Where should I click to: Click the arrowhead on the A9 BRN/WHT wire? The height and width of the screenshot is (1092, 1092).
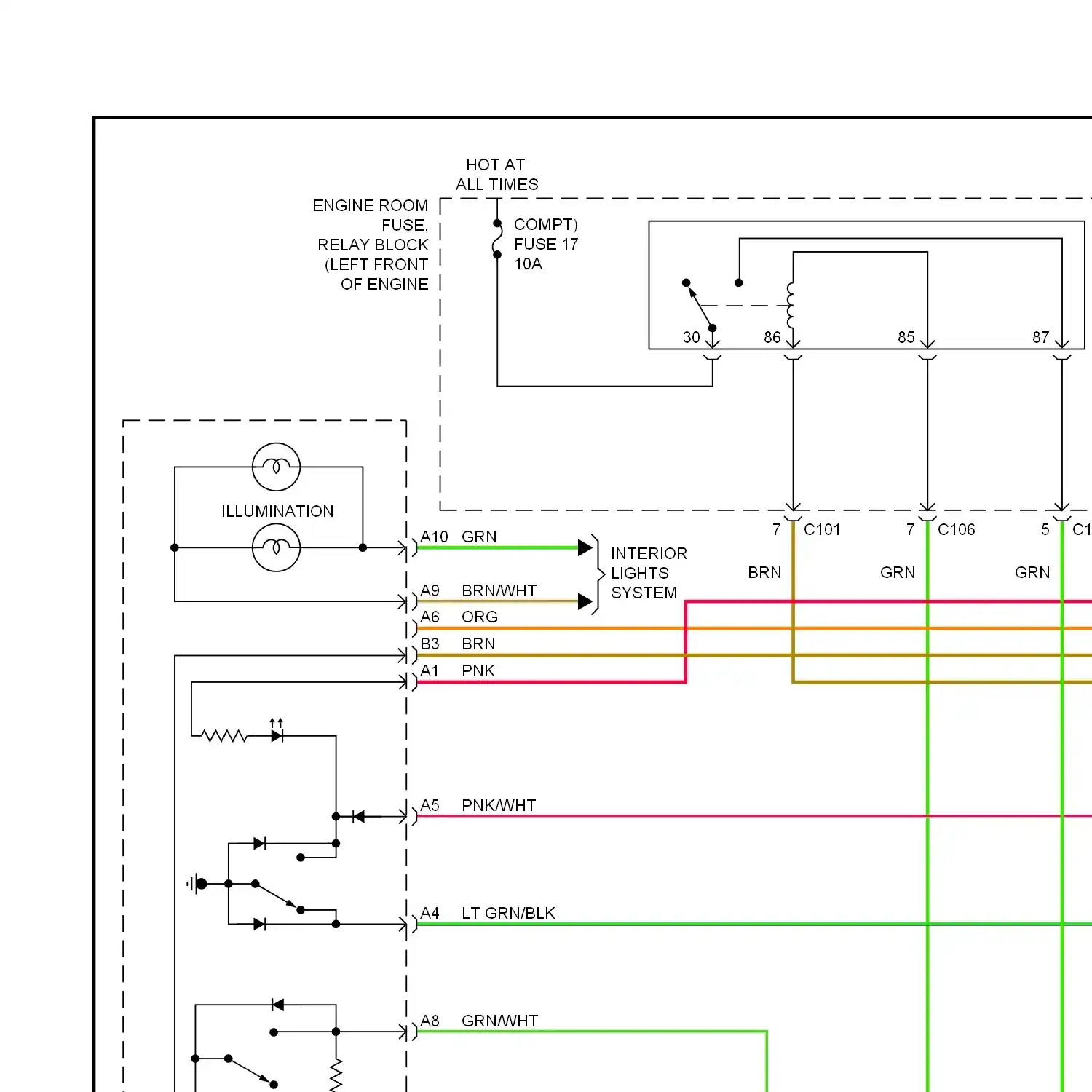click(x=585, y=601)
